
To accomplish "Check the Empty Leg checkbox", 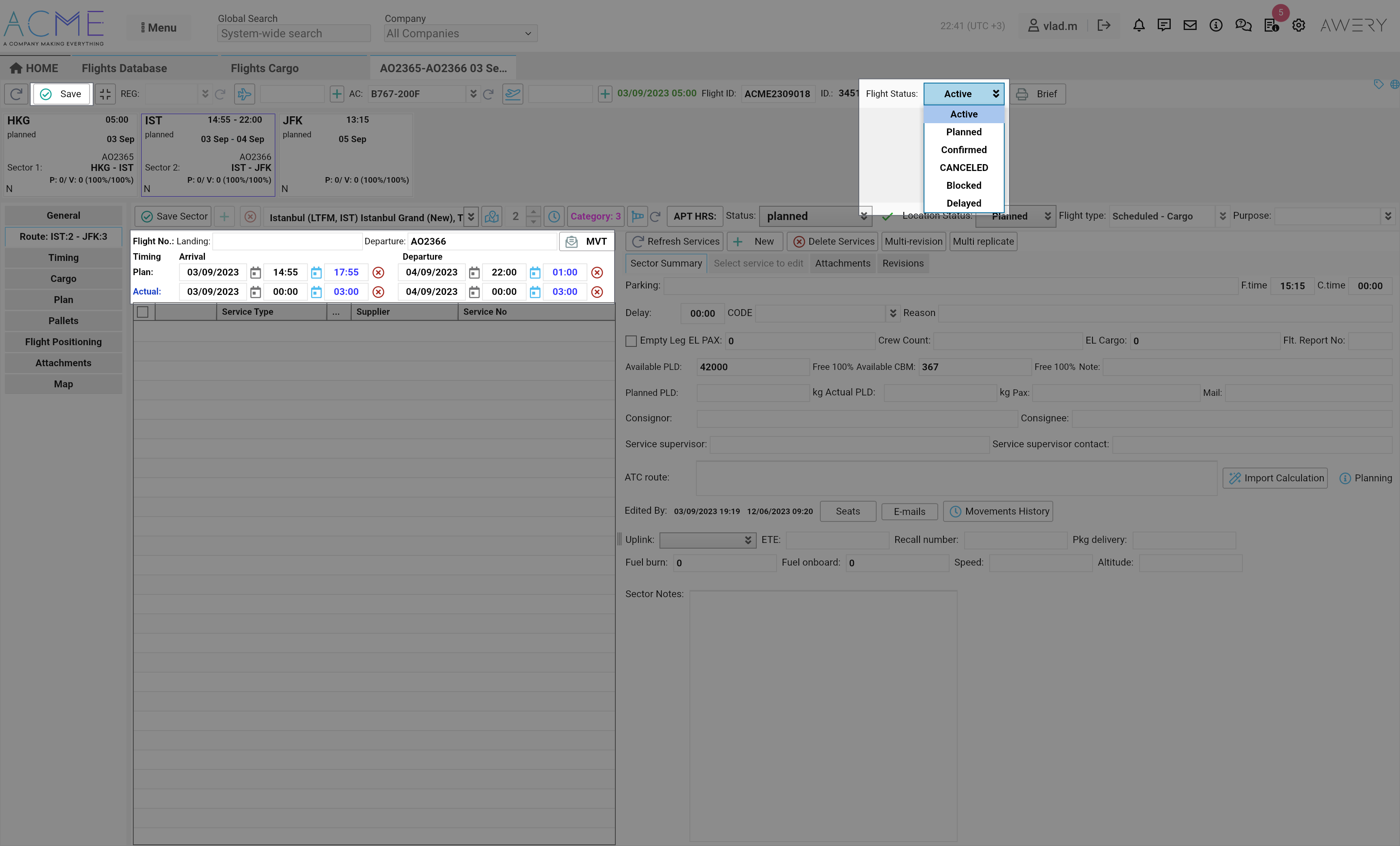I will [631, 341].
